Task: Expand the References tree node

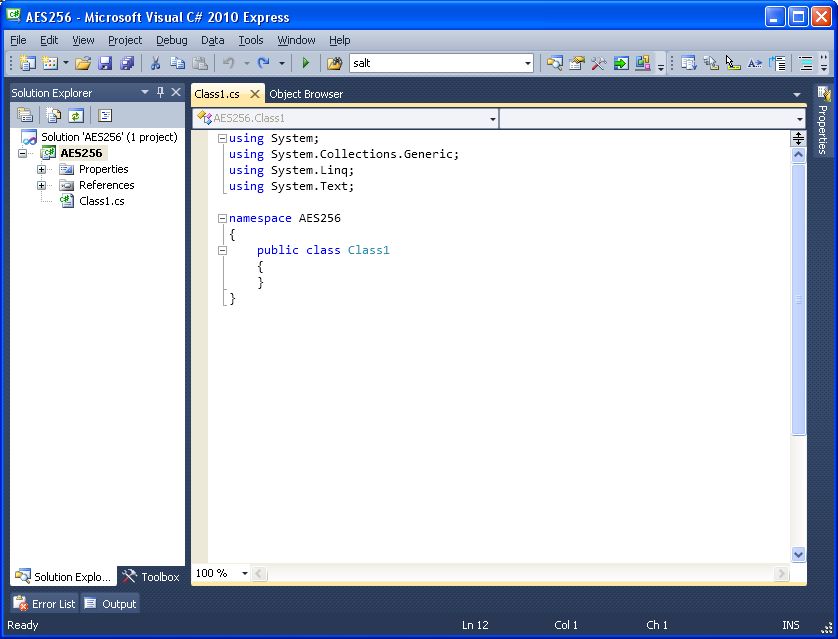Action: [x=41, y=185]
